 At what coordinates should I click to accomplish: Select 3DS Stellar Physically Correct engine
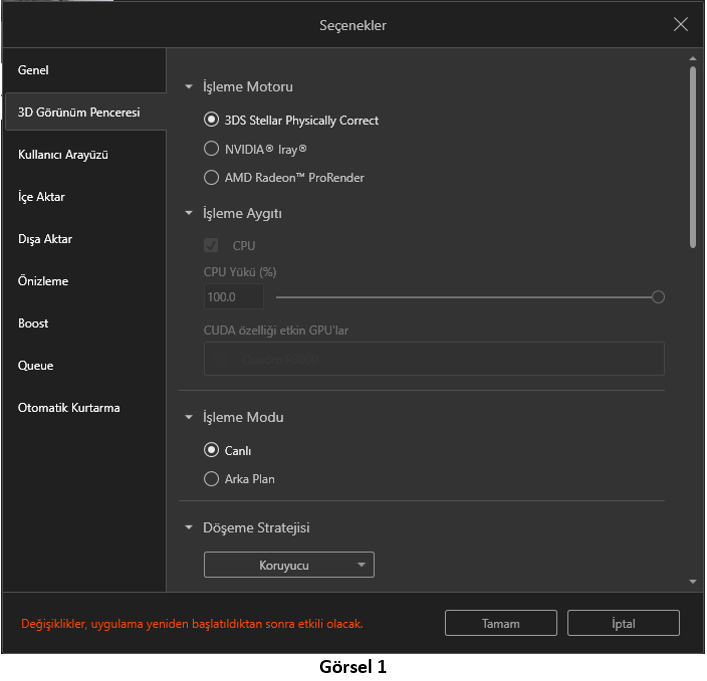coord(211,120)
